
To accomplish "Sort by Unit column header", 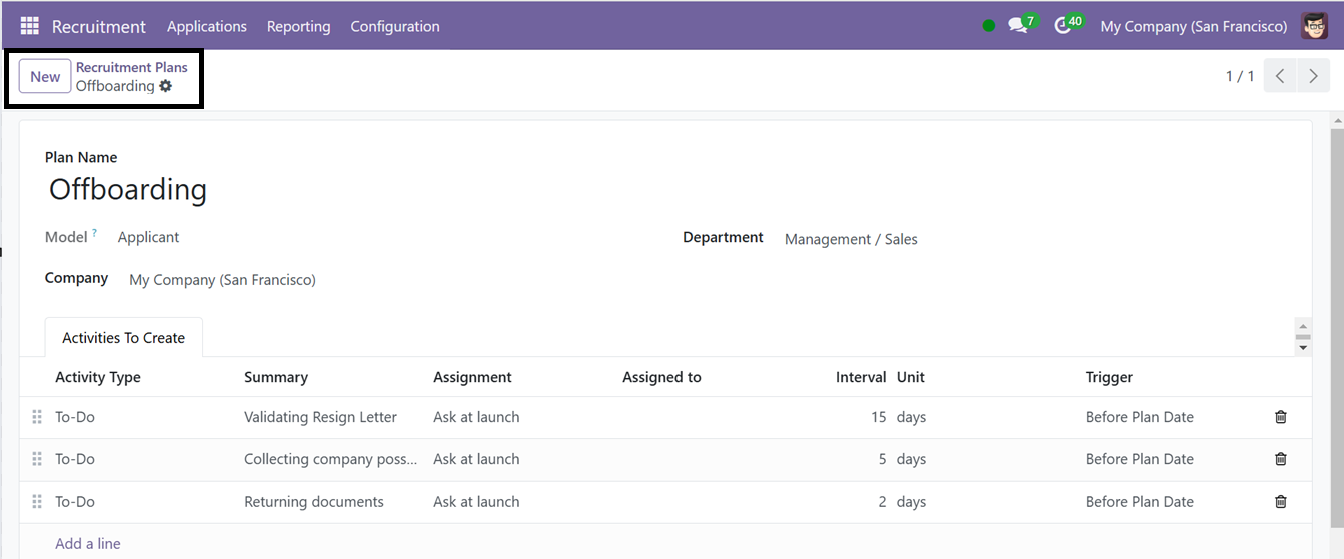I will (911, 377).
